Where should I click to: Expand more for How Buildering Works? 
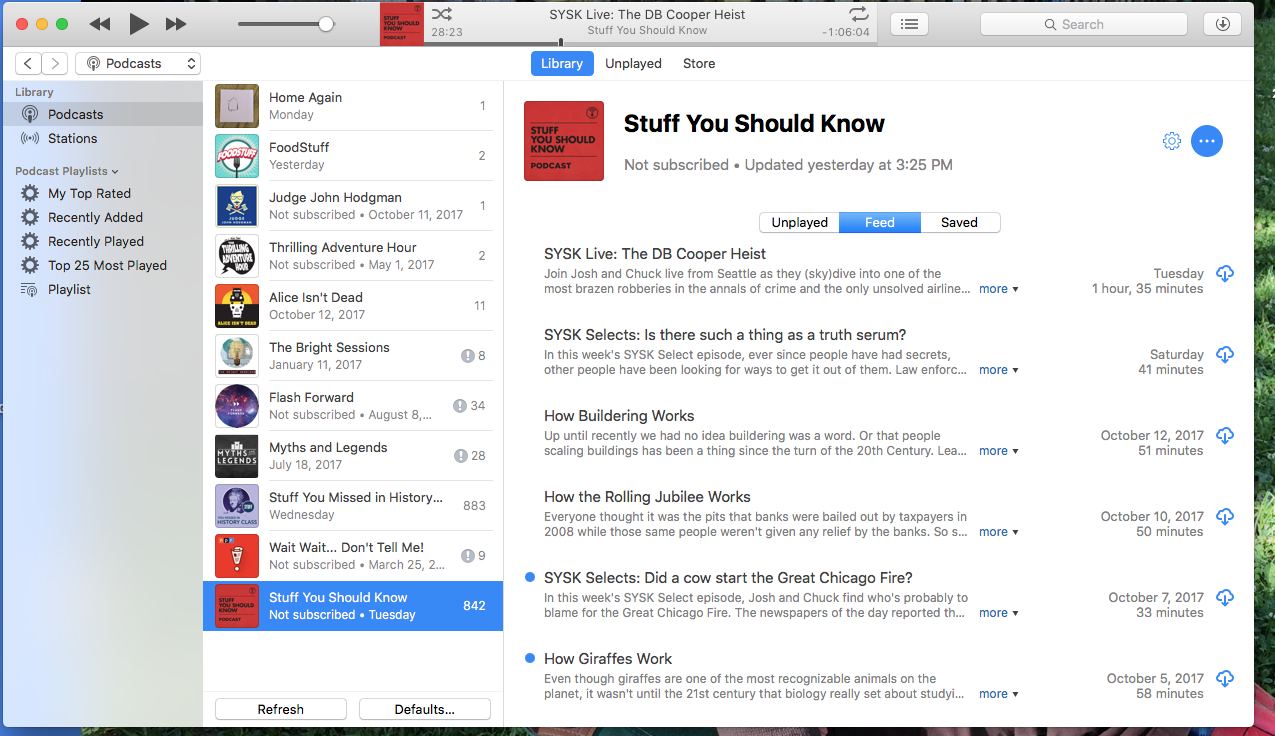coord(999,451)
